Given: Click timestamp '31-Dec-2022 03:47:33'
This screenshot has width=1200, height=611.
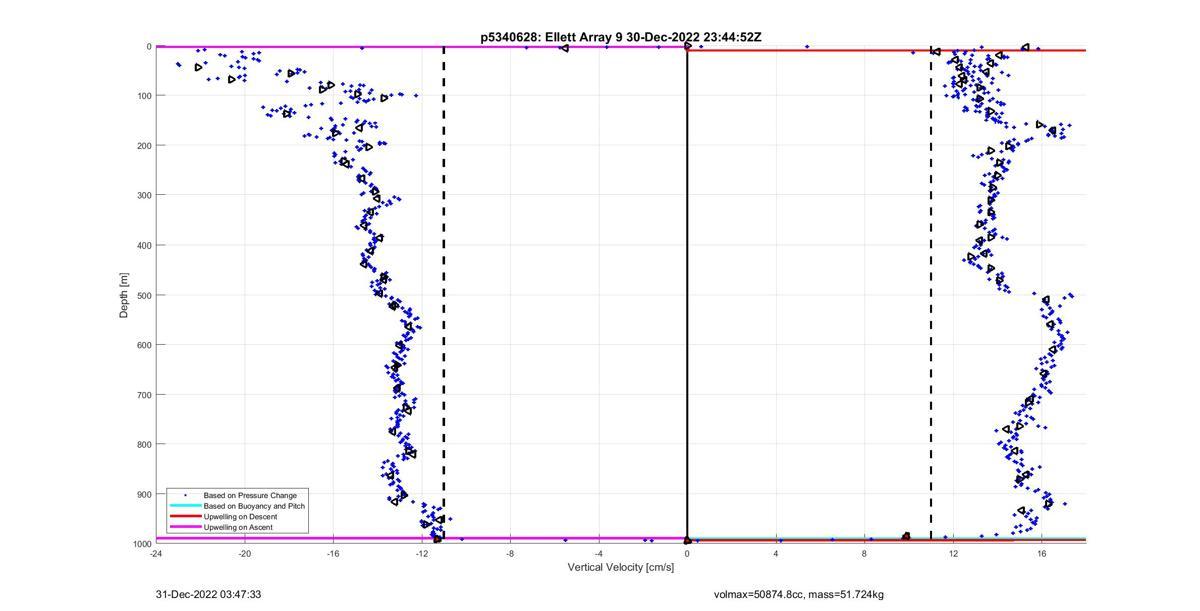Looking at the screenshot, I should tap(209, 594).
